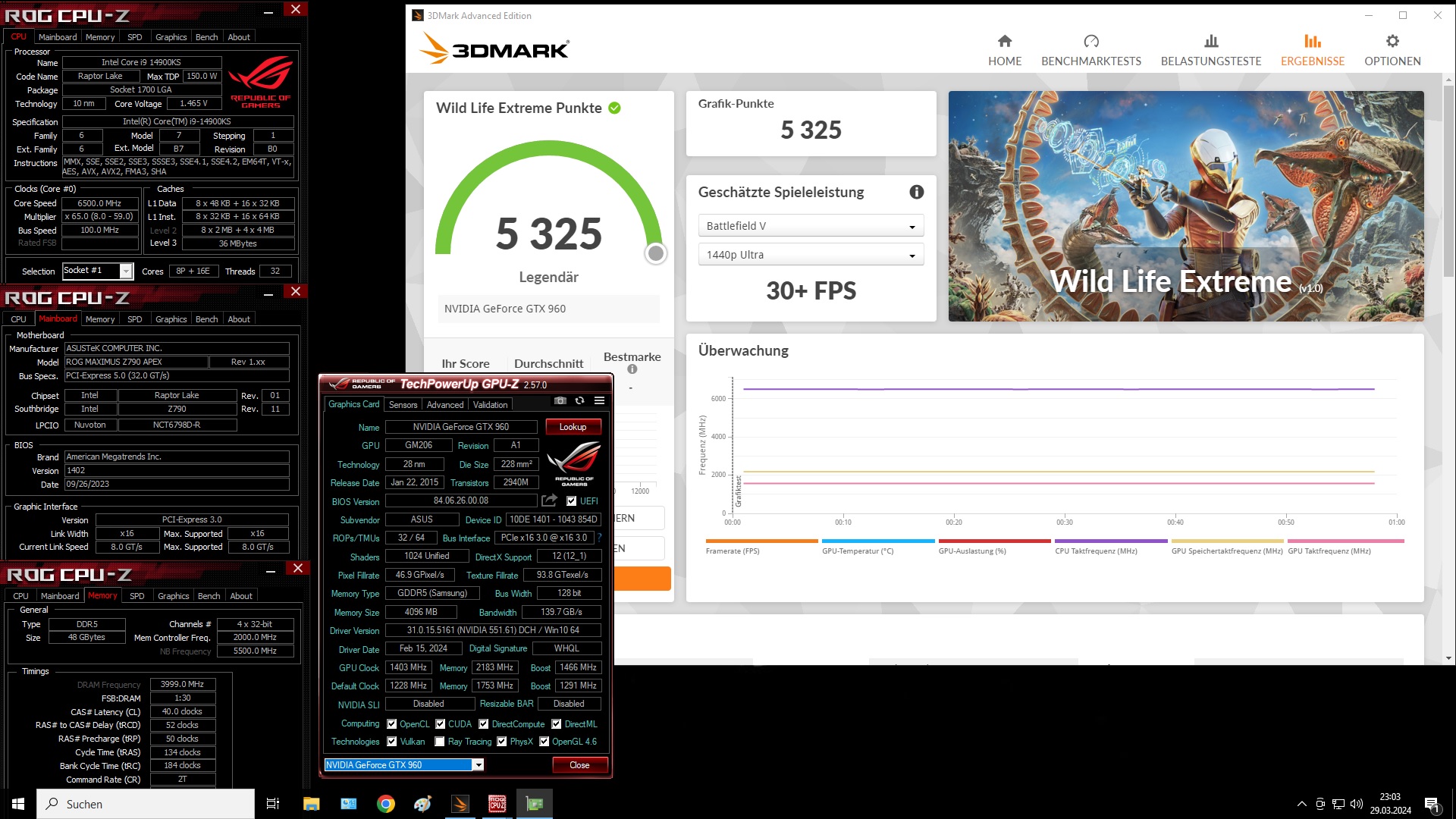Click the Lookup button in GPU-Z
Viewport: 1456px width, 819px height.
coord(573,427)
